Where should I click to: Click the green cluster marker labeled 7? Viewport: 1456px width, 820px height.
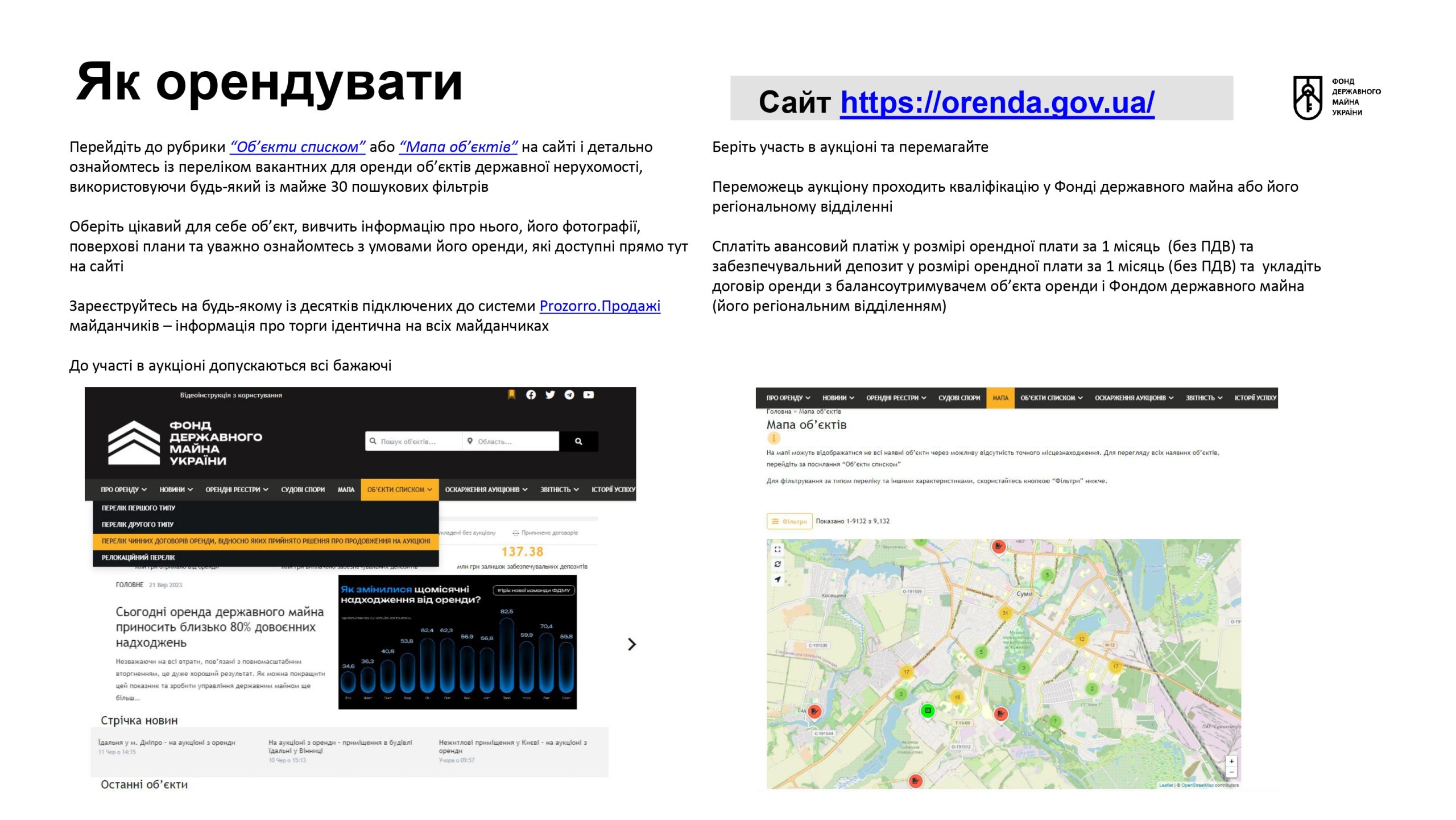point(1055,721)
